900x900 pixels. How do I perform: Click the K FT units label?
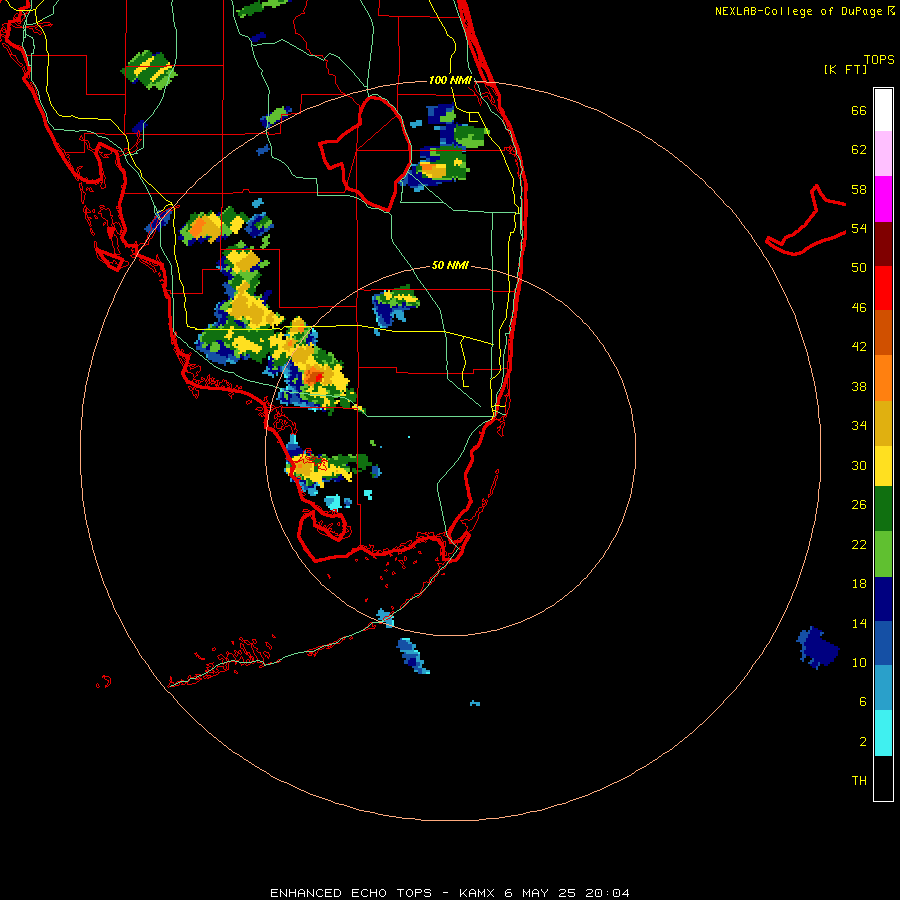pyautogui.click(x=845, y=70)
